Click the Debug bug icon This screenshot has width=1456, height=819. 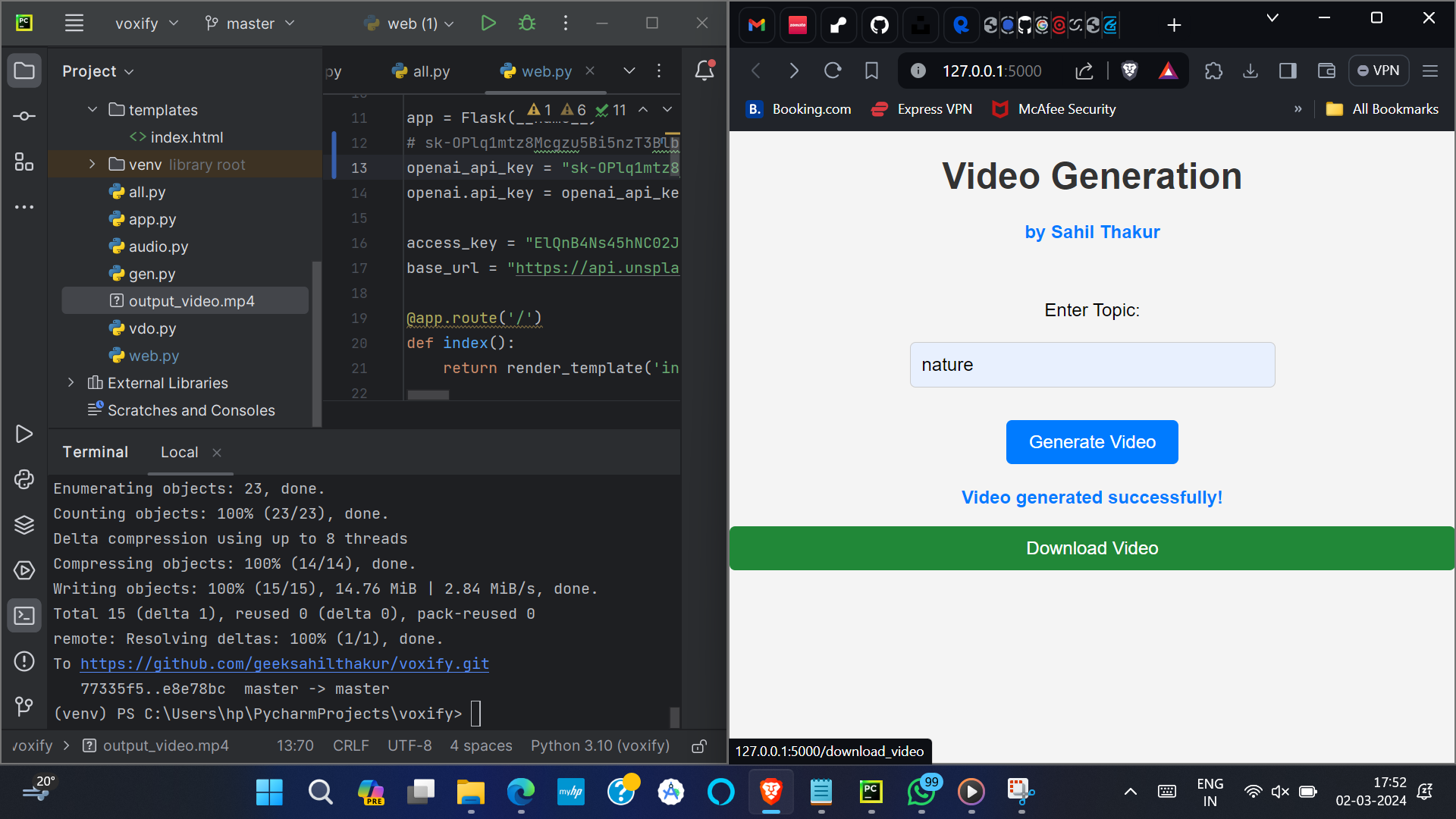[527, 24]
